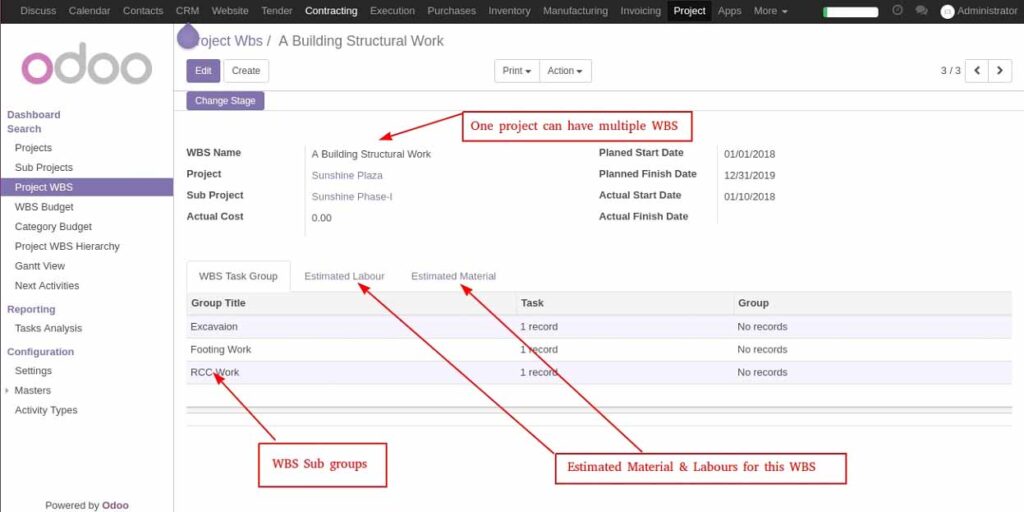Switch to the Estimated Labour tab

344,276
